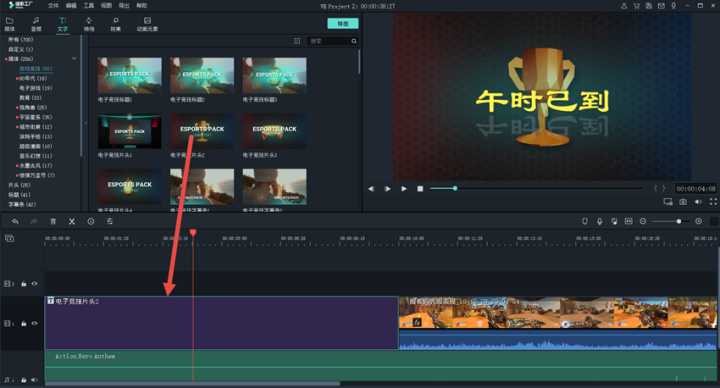720x388 pixels.
Task: Click timeline zoom out minus icon
Action: [643, 221]
